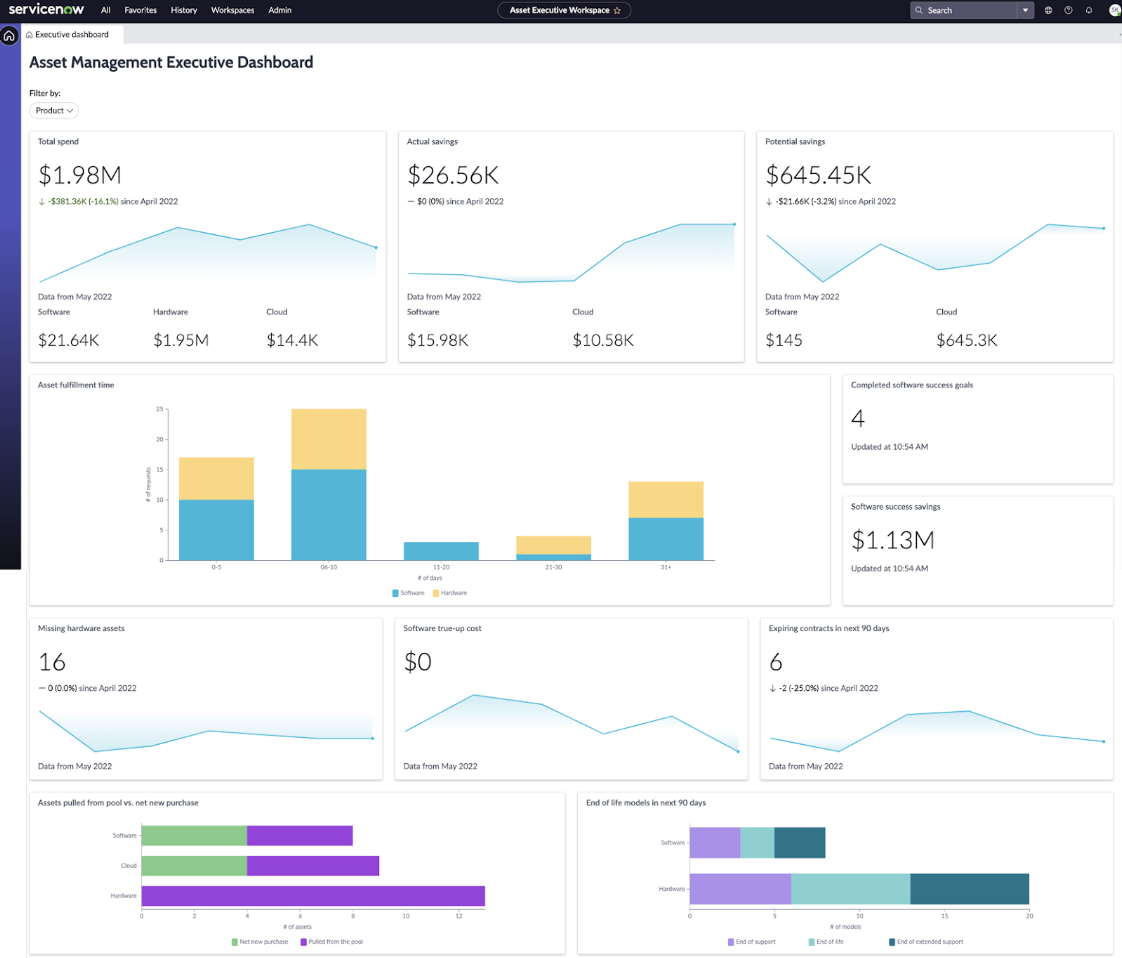The height and width of the screenshot is (958, 1122).
Task: Click Software potential savings $145
Action: tap(784, 341)
